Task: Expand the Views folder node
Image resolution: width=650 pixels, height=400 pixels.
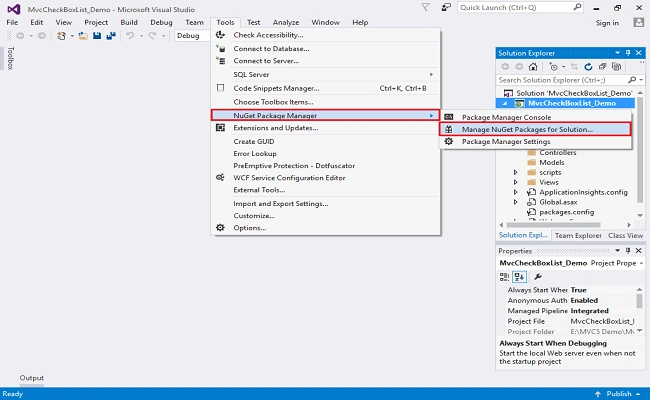Action: pyautogui.click(x=515, y=182)
